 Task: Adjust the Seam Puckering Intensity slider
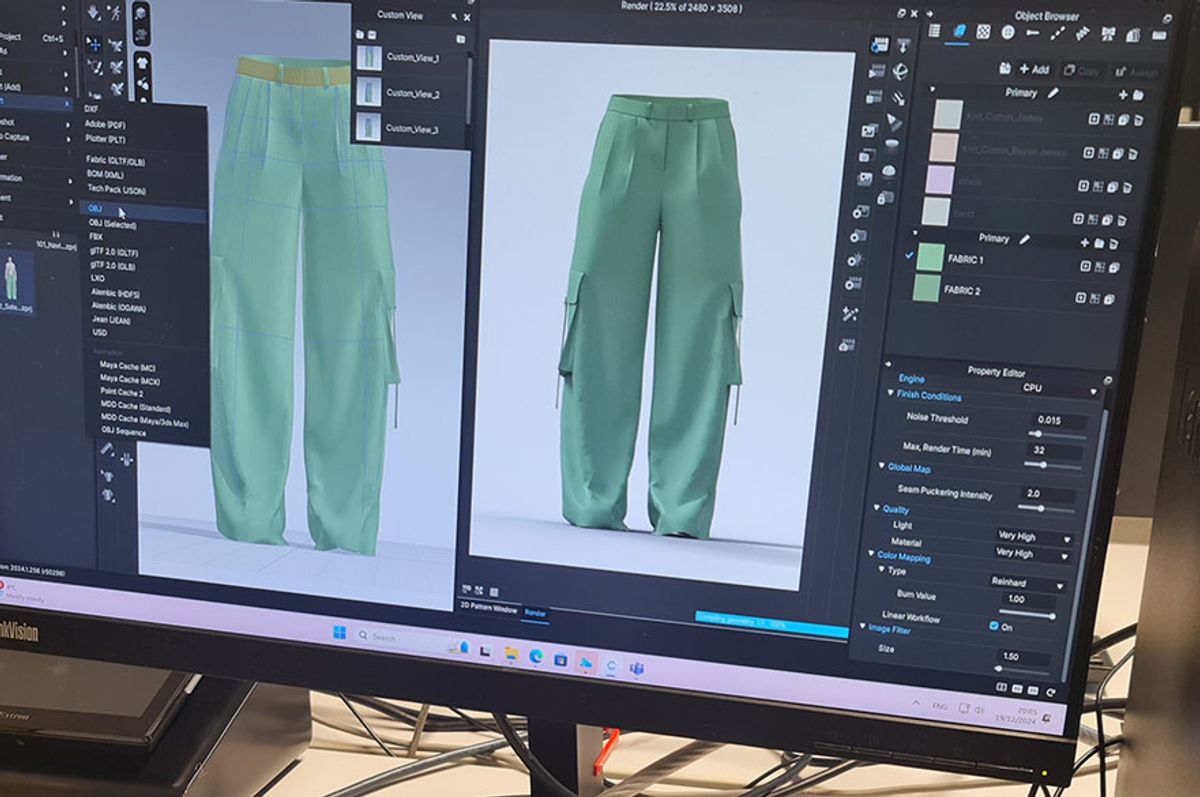(1046, 509)
